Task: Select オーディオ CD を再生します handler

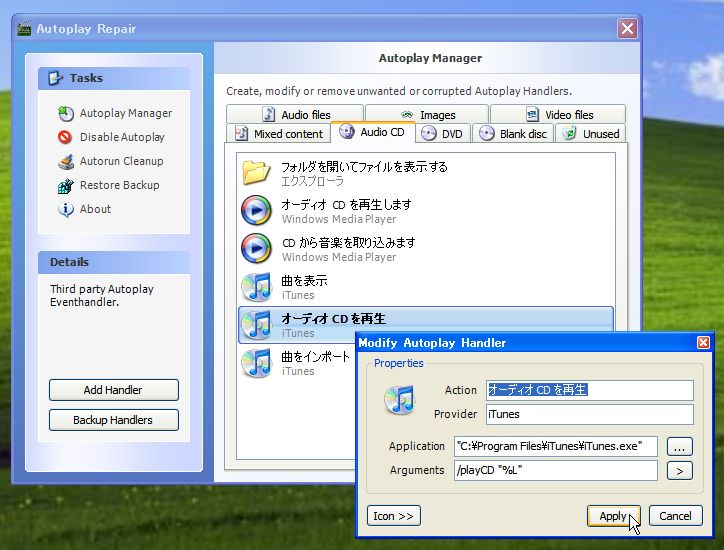Action: coord(426,211)
